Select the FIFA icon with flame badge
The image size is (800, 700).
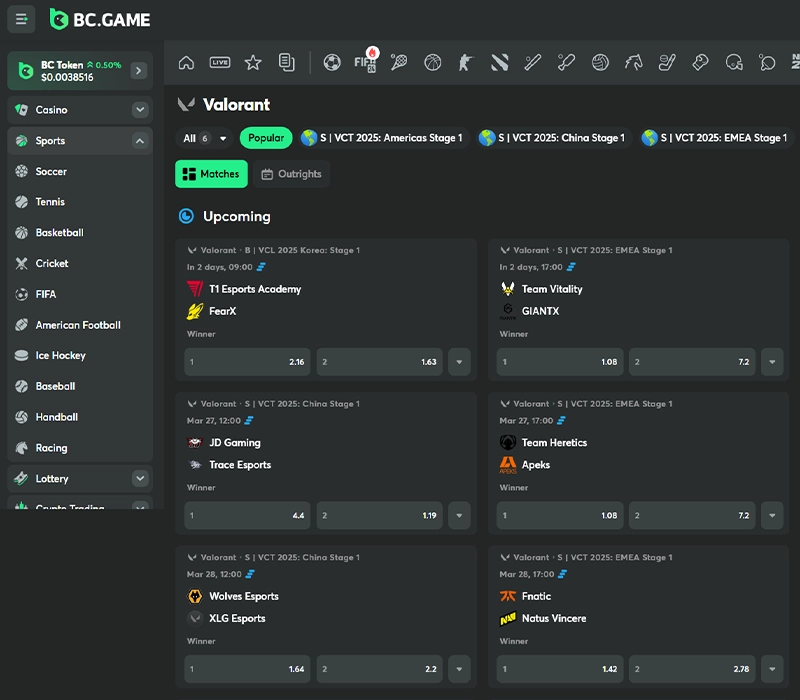pyautogui.click(x=366, y=62)
